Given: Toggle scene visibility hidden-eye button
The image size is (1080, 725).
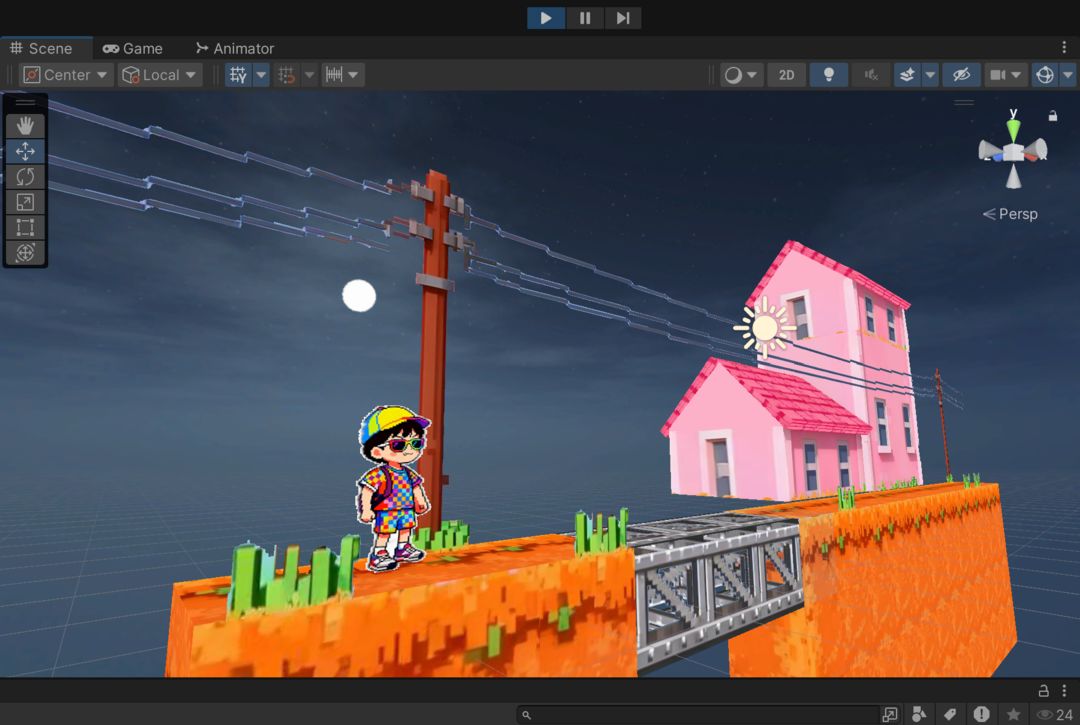Looking at the screenshot, I should pyautogui.click(x=961, y=75).
